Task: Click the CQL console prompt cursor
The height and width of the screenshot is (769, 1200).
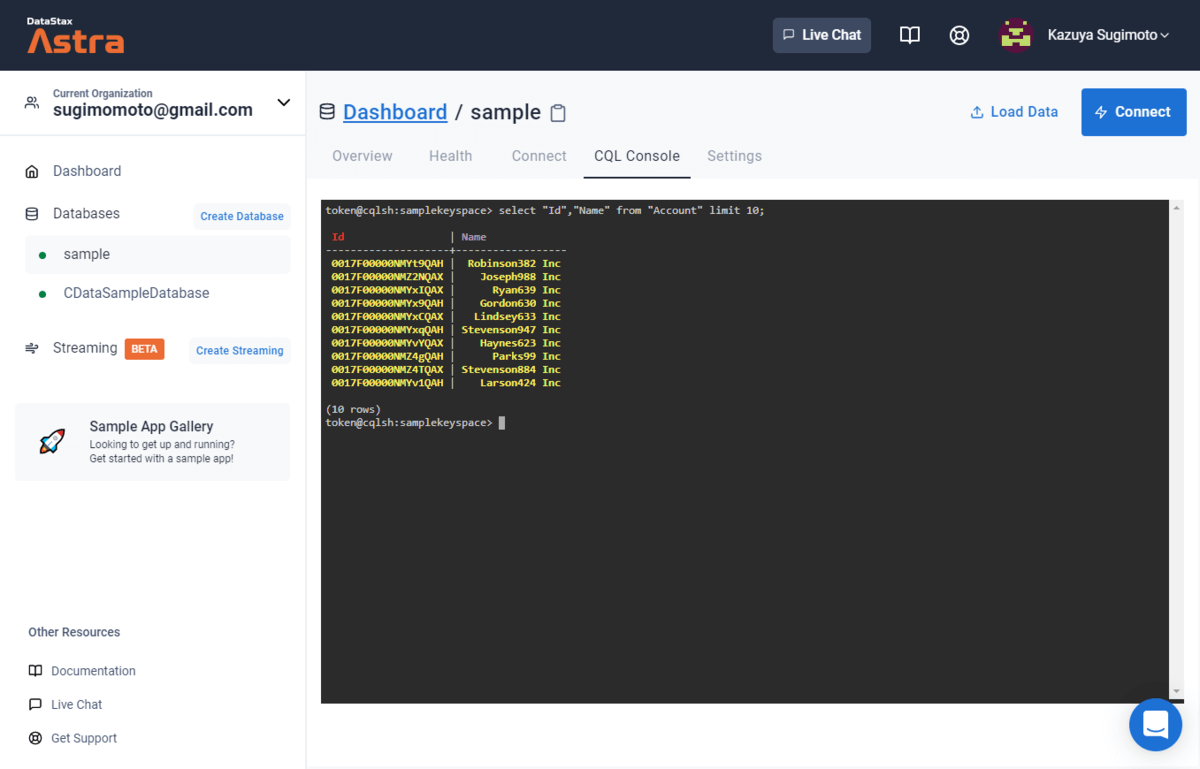Action: coord(501,423)
